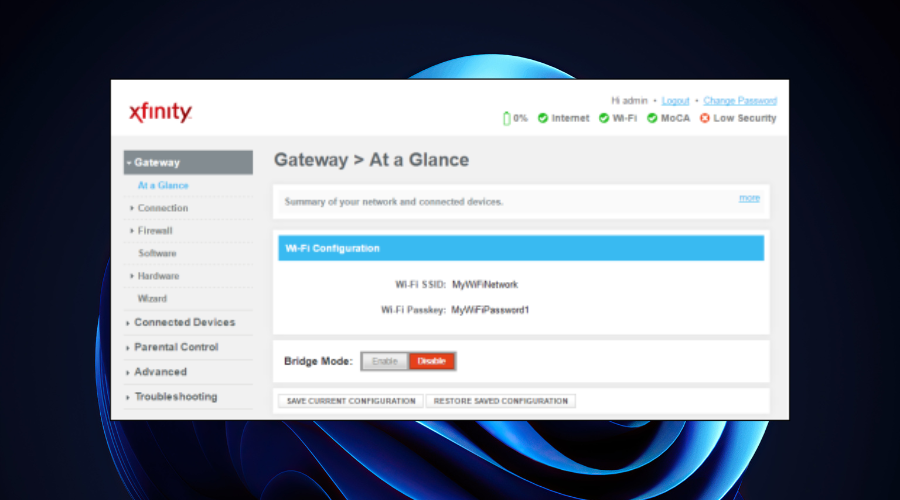
Task: Click the more link in summary
Action: [x=749, y=198]
